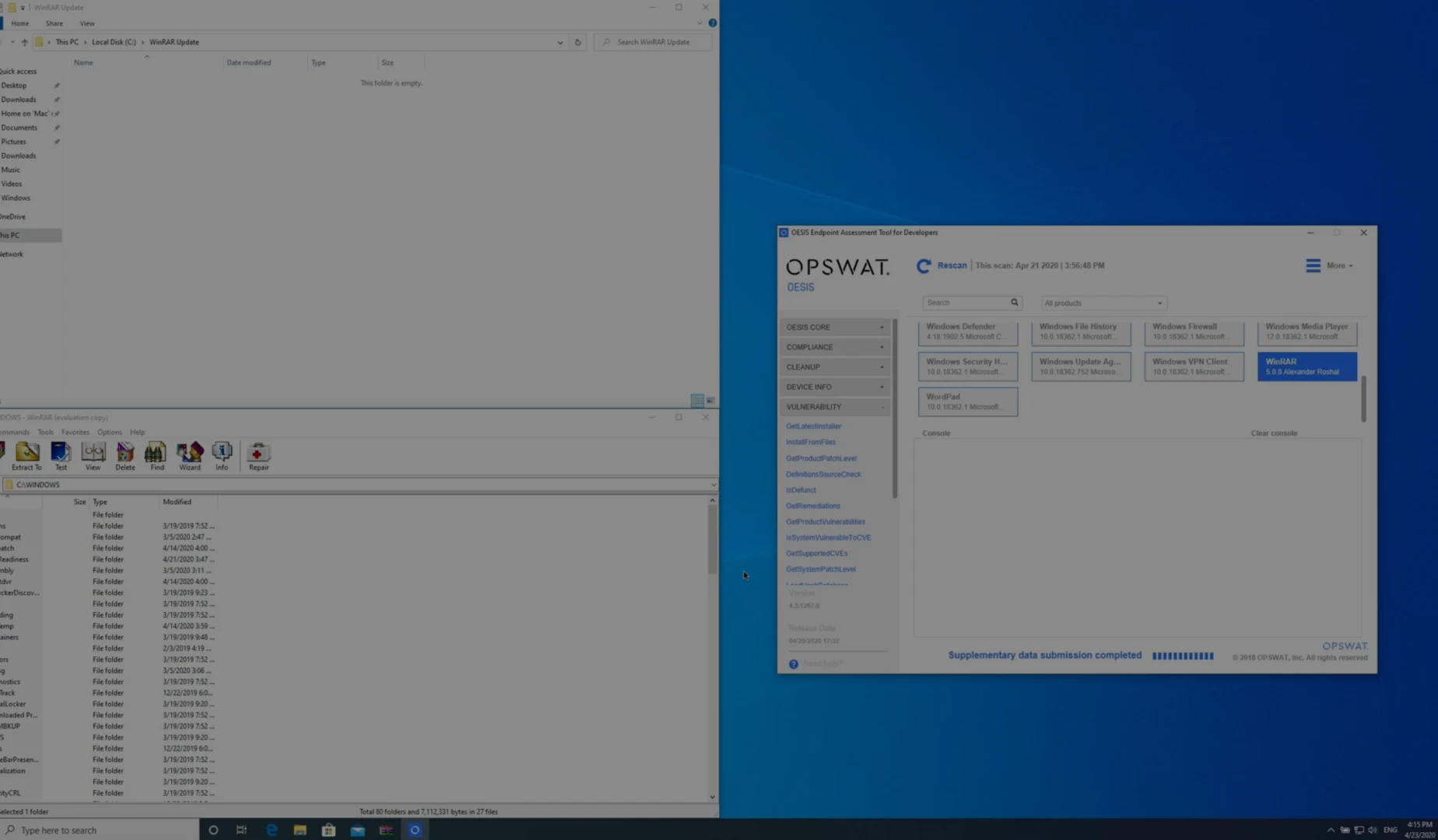The height and width of the screenshot is (840, 1438).
Task: Click the WinRAR taskbar icon
Action: pyautogui.click(x=386, y=830)
